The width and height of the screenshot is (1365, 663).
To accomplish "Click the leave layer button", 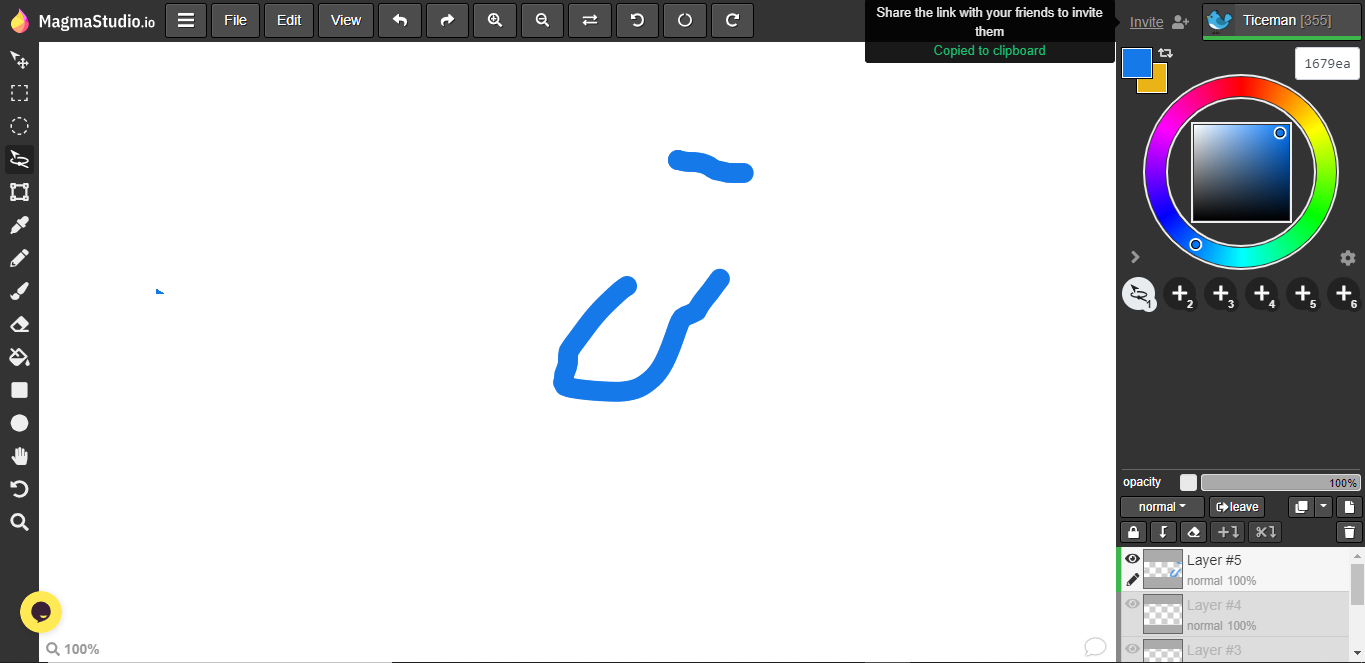I will [1237, 507].
